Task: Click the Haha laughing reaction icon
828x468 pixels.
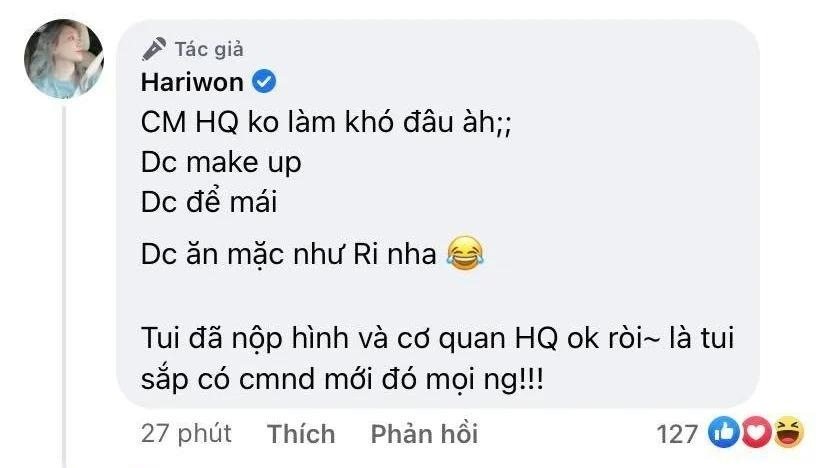Action: 788,433
